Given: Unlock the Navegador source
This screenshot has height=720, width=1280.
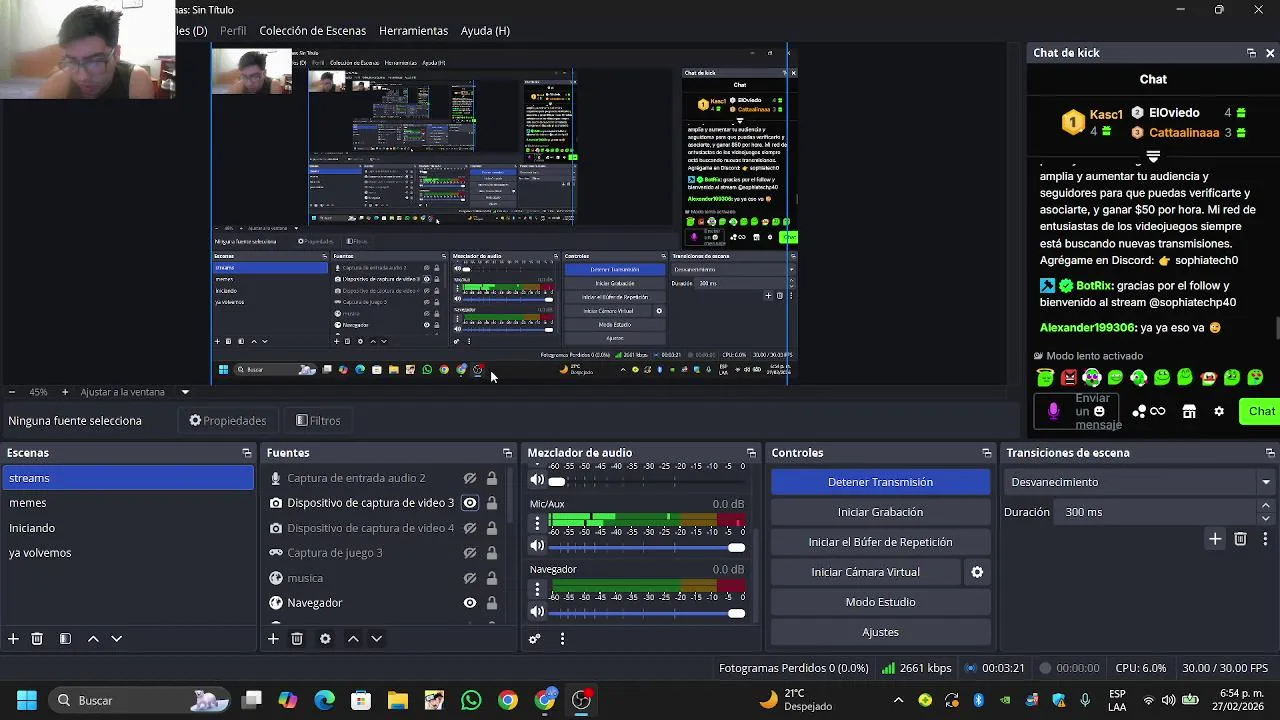Looking at the screenshot, I should 491,603.
